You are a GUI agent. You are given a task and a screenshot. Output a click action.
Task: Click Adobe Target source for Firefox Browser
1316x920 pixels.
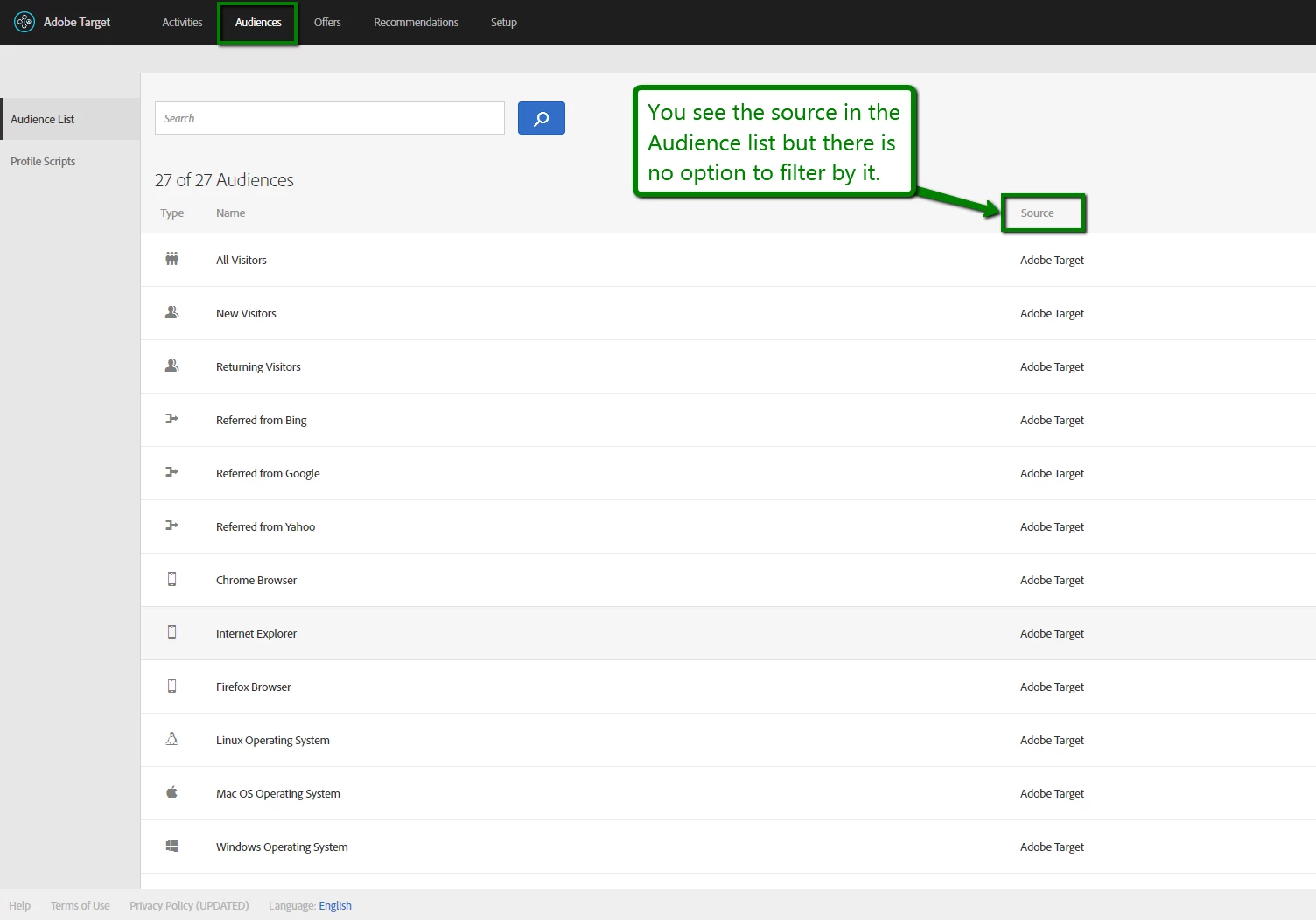1052,687
